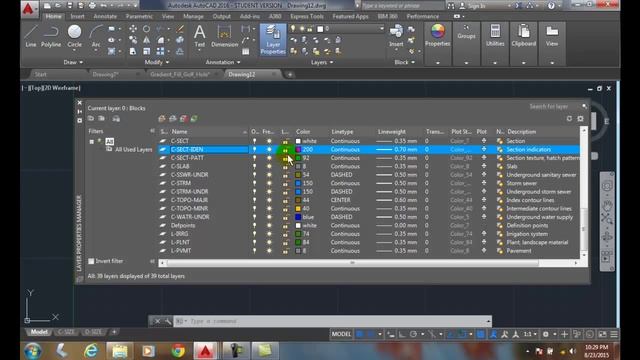Click the Layer States Manager icon
The image size is (640, 360).
(116, 118)
